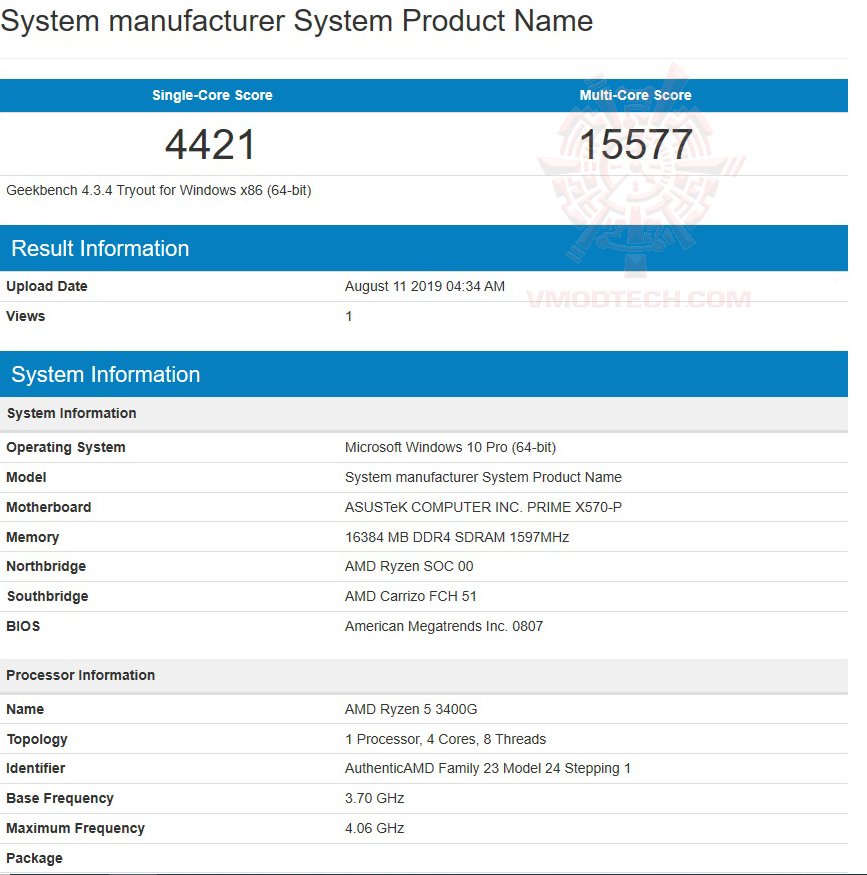Select Microsoft Windows 10 Pro (64-bit) value
Screen dimensions: 867x875
pos(450,448)
